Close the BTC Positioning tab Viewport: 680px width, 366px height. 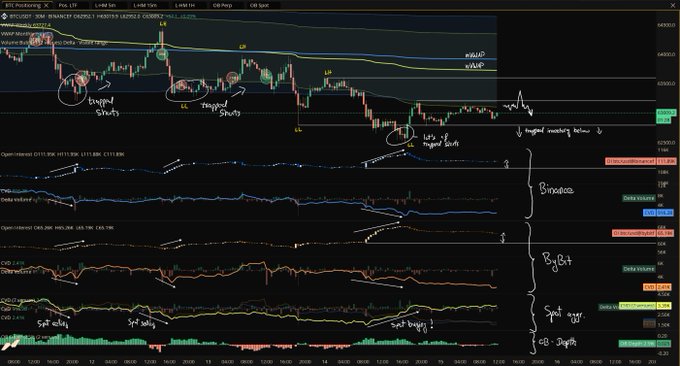coord(46,6)
